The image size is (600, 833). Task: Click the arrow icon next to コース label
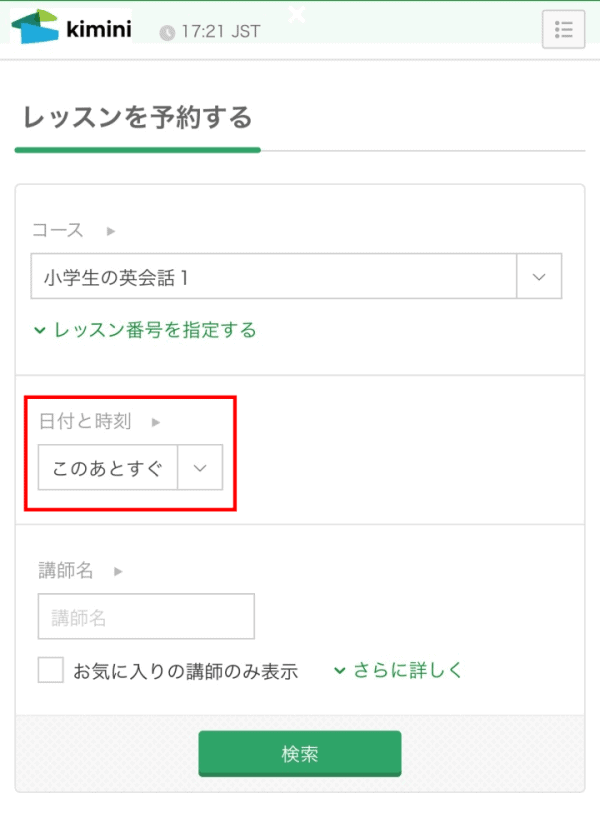tap(109, 230)
